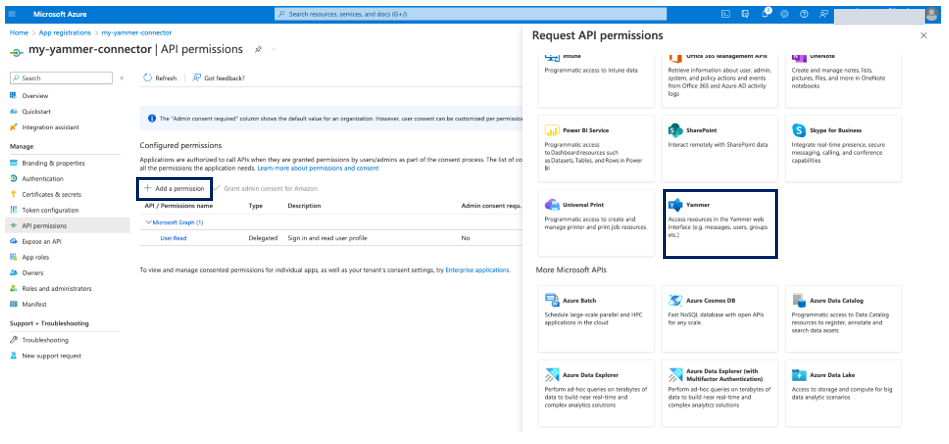The width and height of the screenshot is (949, 444).
Task: Click the Feedback icon in top bar
Action: coord(823,14)
